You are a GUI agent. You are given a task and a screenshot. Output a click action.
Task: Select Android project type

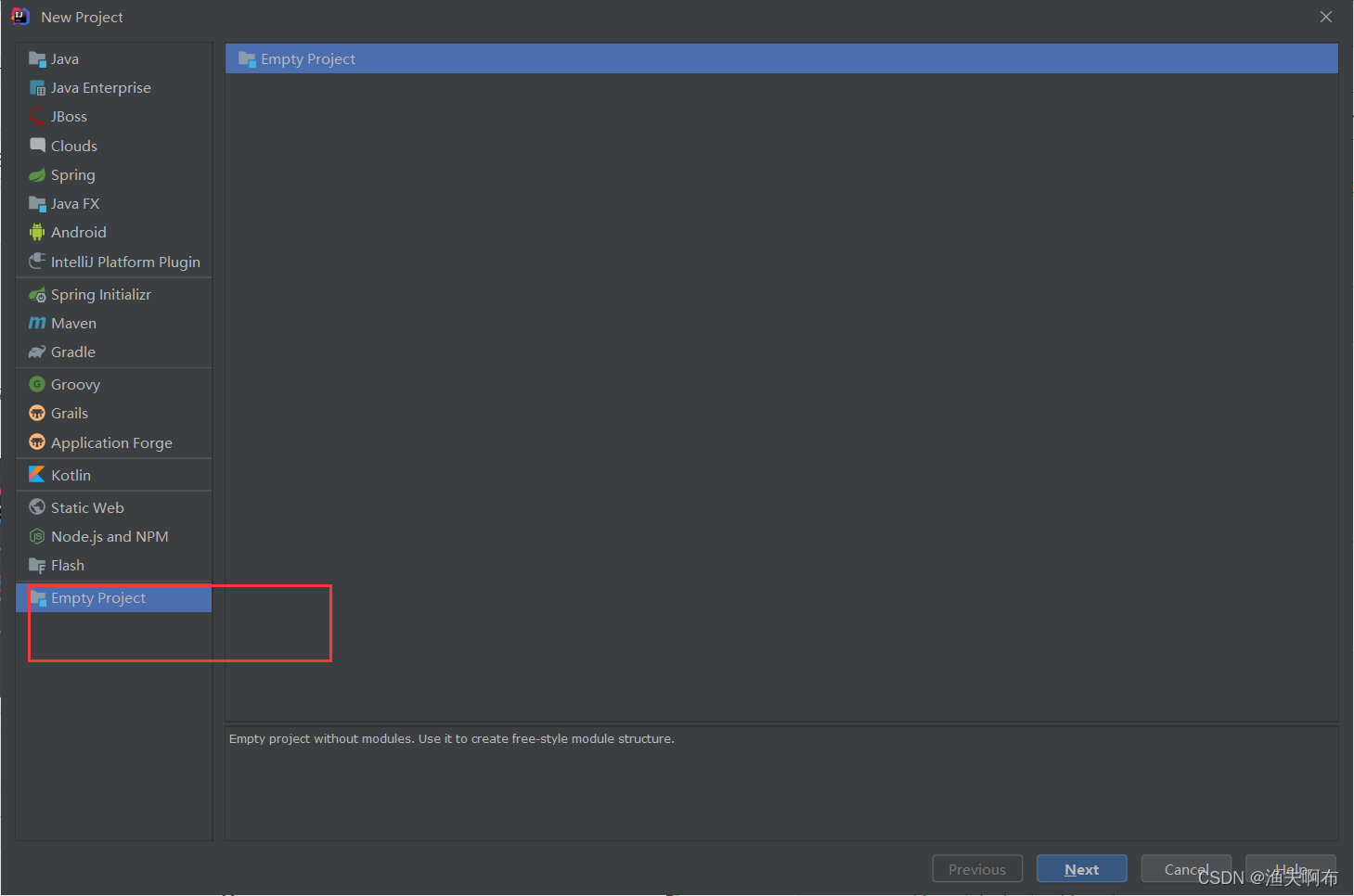[114, 233]
